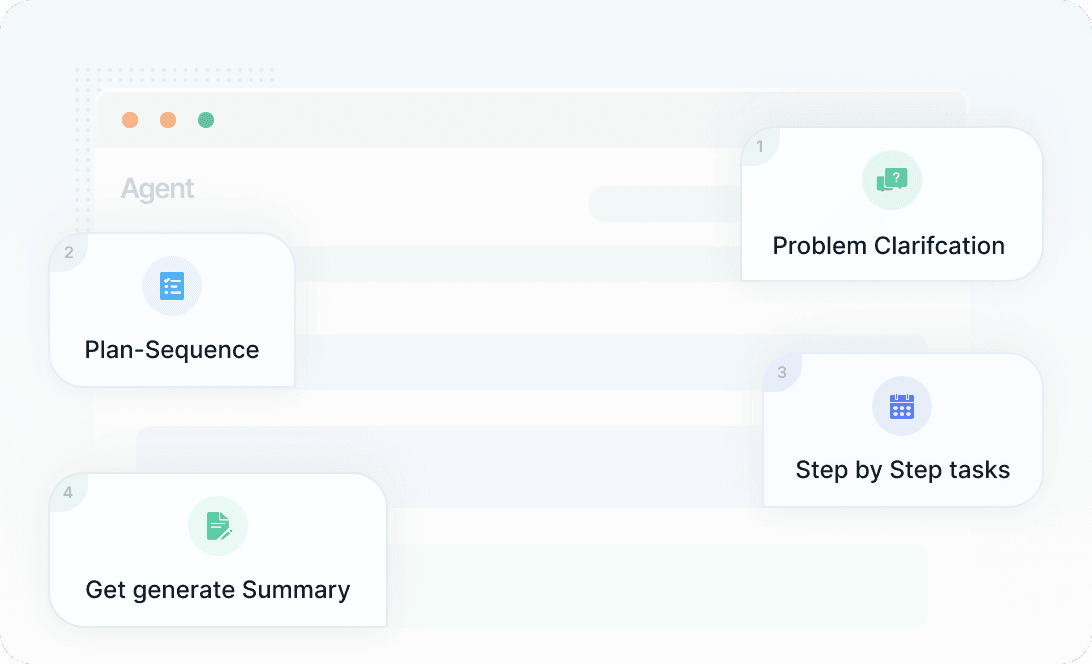Open the Step by Step tasks label
1092x664 pixels.
click(902, 470)
